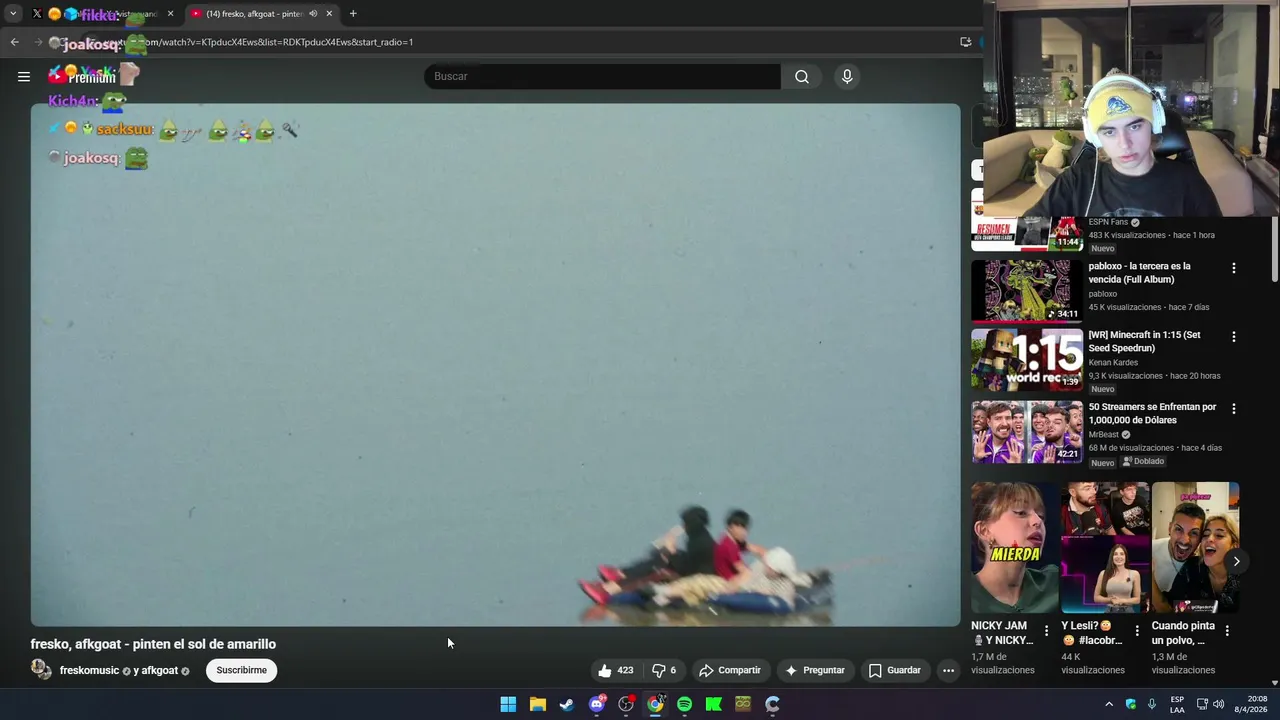
Task: Open File Explorer from taskbar
Action: point(538,704)
